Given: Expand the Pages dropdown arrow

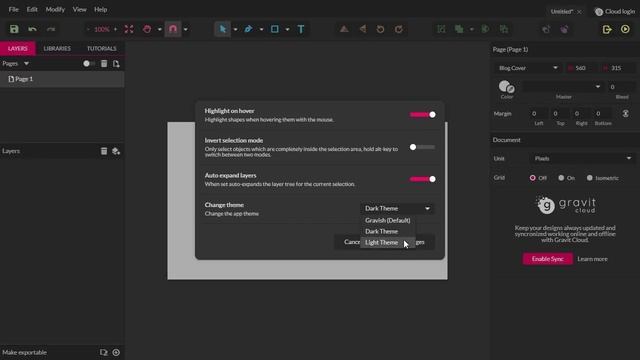Looking at the screenshot, I should [27, 64].
